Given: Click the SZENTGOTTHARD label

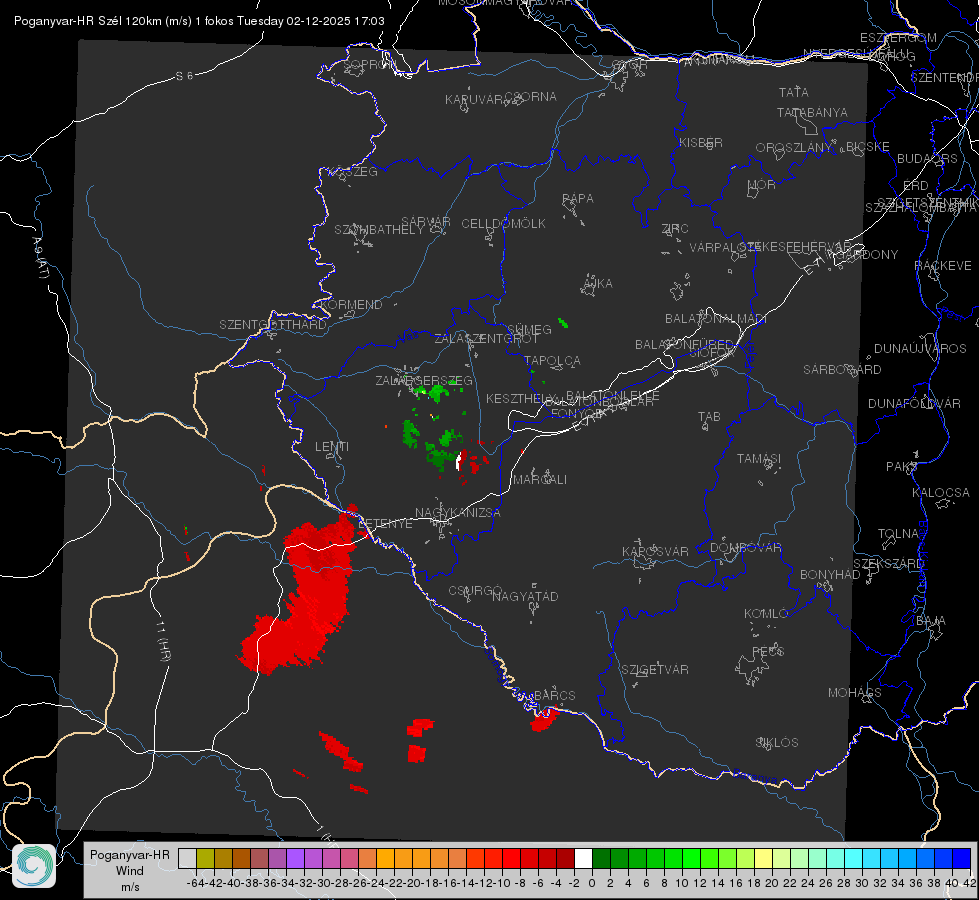Looking at the screenshot, I should (x=273, y=325).
